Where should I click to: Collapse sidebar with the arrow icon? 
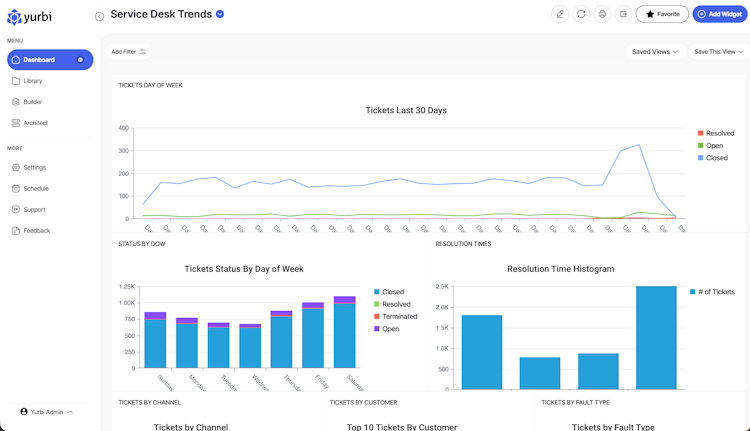tap(99, 17)
